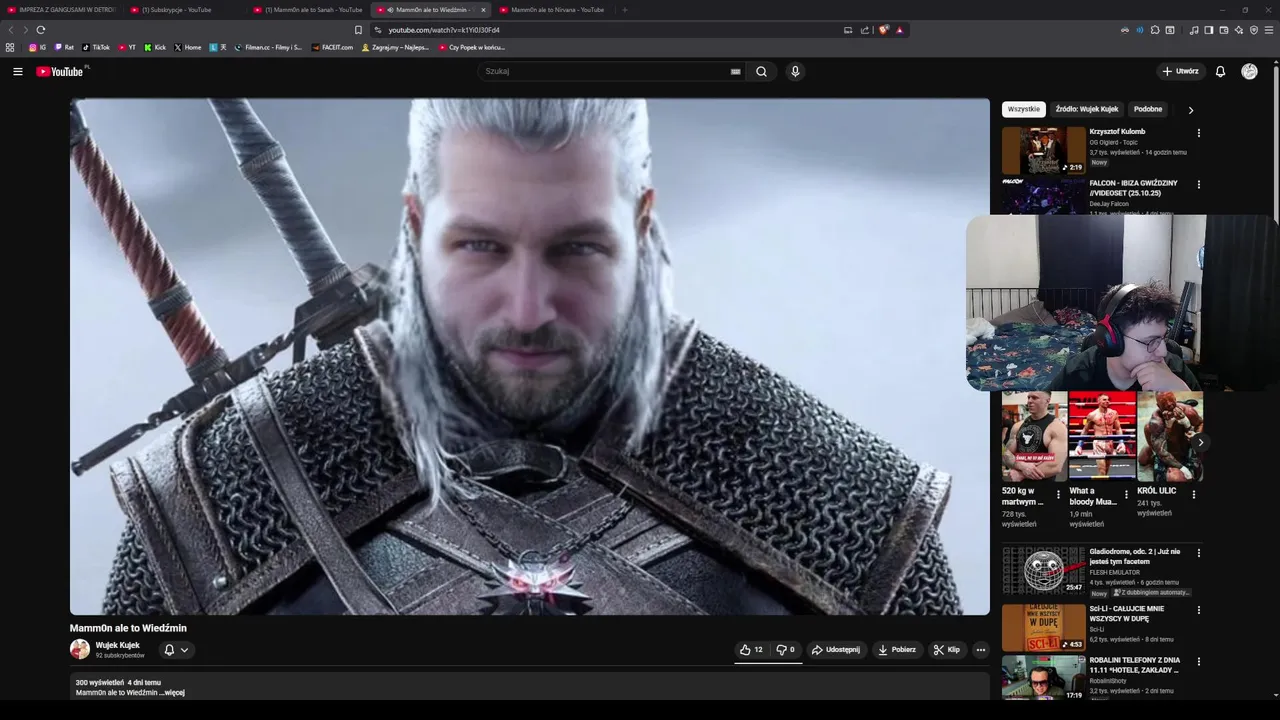Open options for 520 kg short
The width and height of the screenshot is (1280, 720).
pos(1058,494)
